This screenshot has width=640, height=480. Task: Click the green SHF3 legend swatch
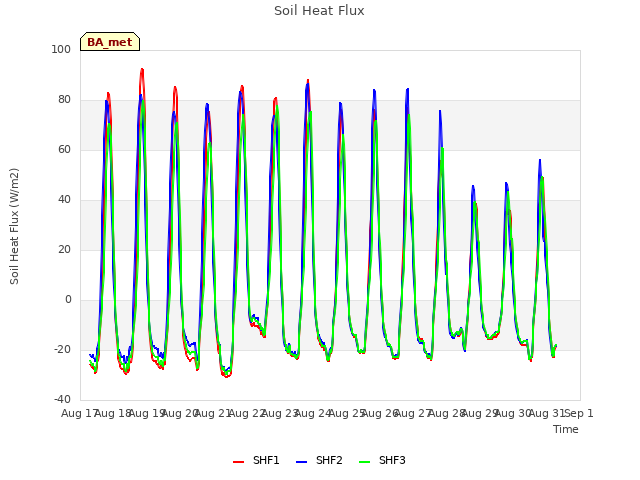pos(364,462)
